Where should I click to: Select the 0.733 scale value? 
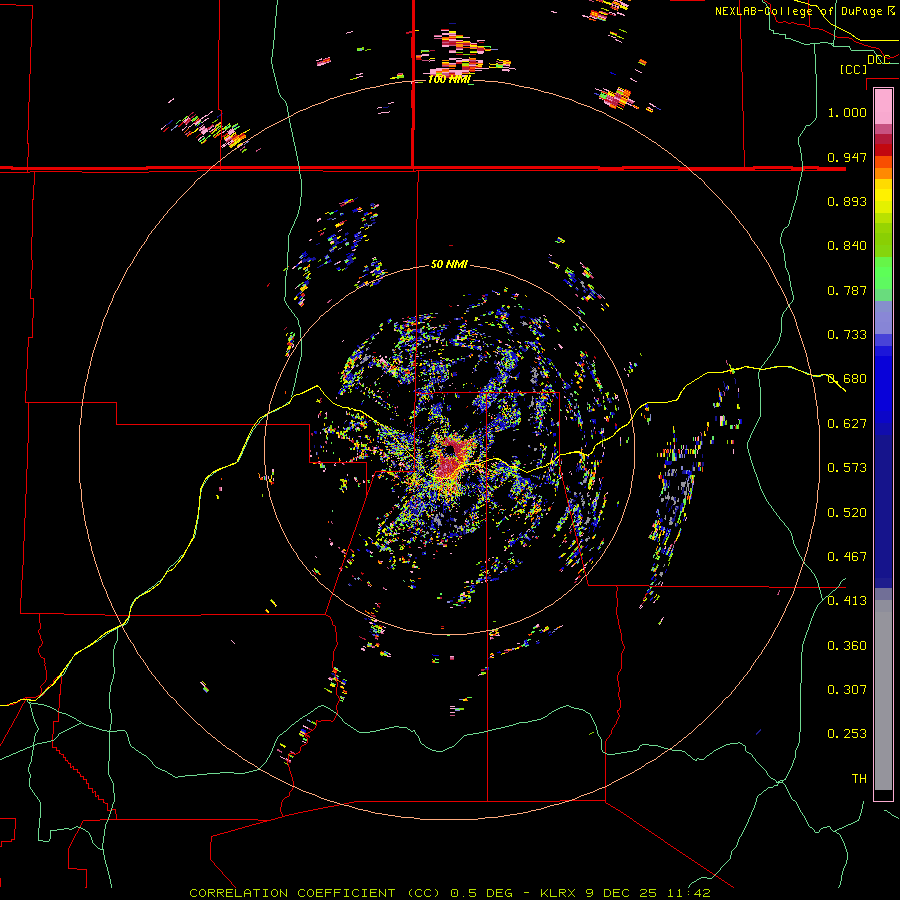click(847, 335)
